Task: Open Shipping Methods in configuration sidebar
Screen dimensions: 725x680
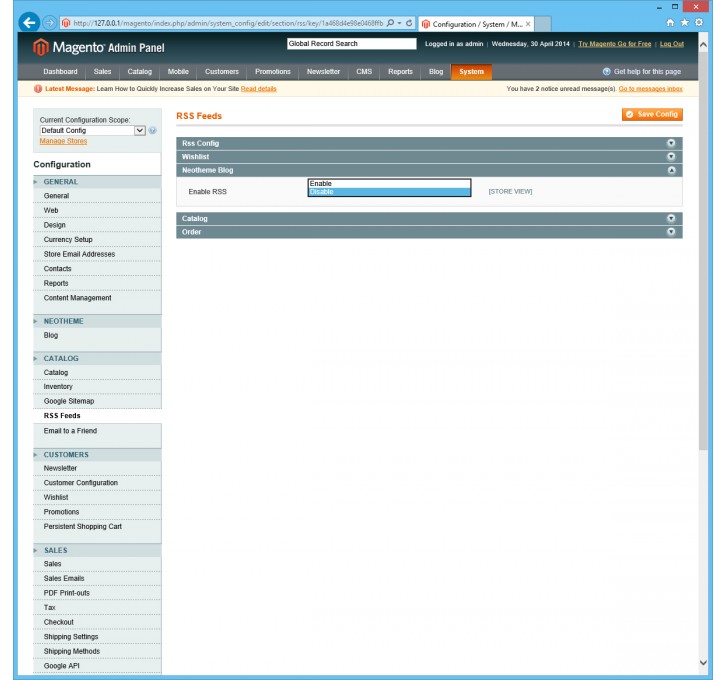Action: (71, 651)
